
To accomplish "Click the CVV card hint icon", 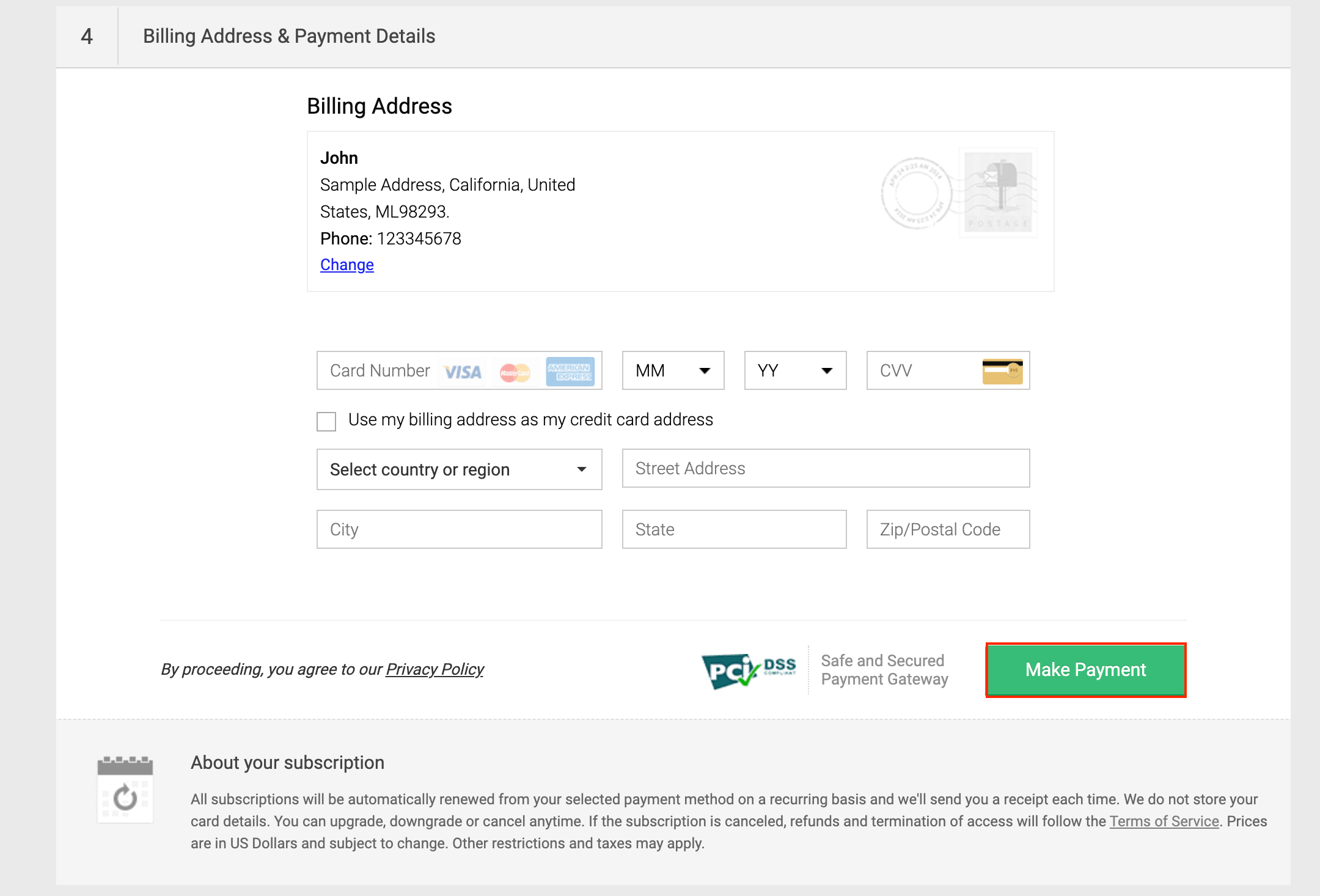I will [x=1002, y=371].
